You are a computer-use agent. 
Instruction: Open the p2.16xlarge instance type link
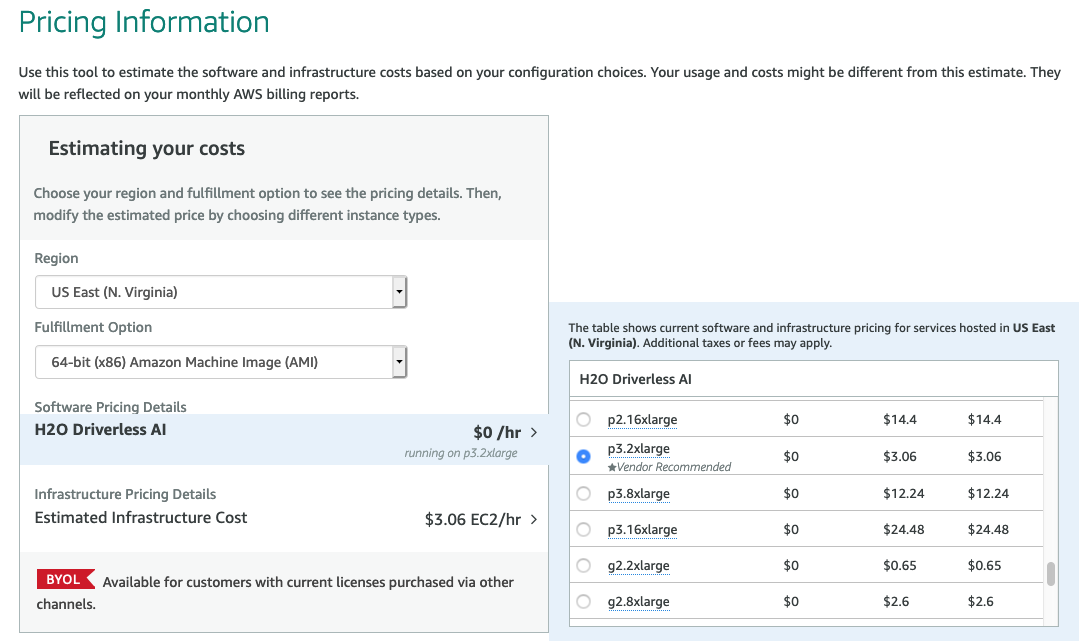point(641,420)
